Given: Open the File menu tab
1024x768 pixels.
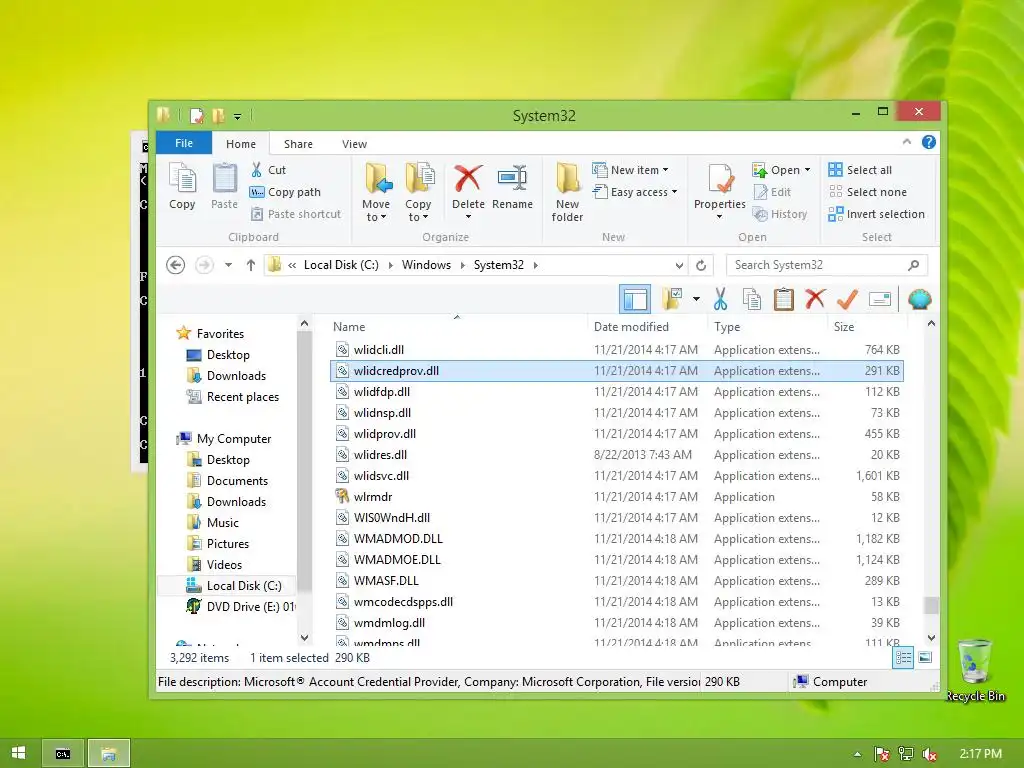Looking at the screenshot, I should point(184,143).
